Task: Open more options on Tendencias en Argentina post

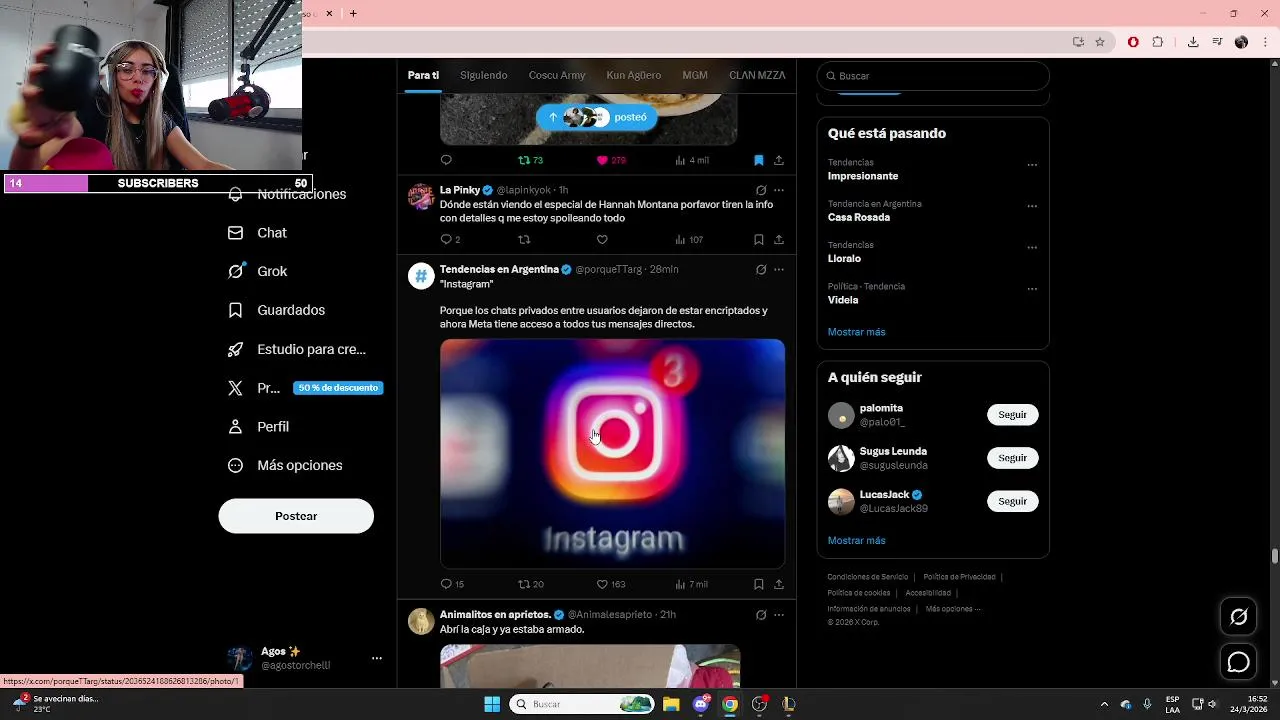Action: click(779, 269)
